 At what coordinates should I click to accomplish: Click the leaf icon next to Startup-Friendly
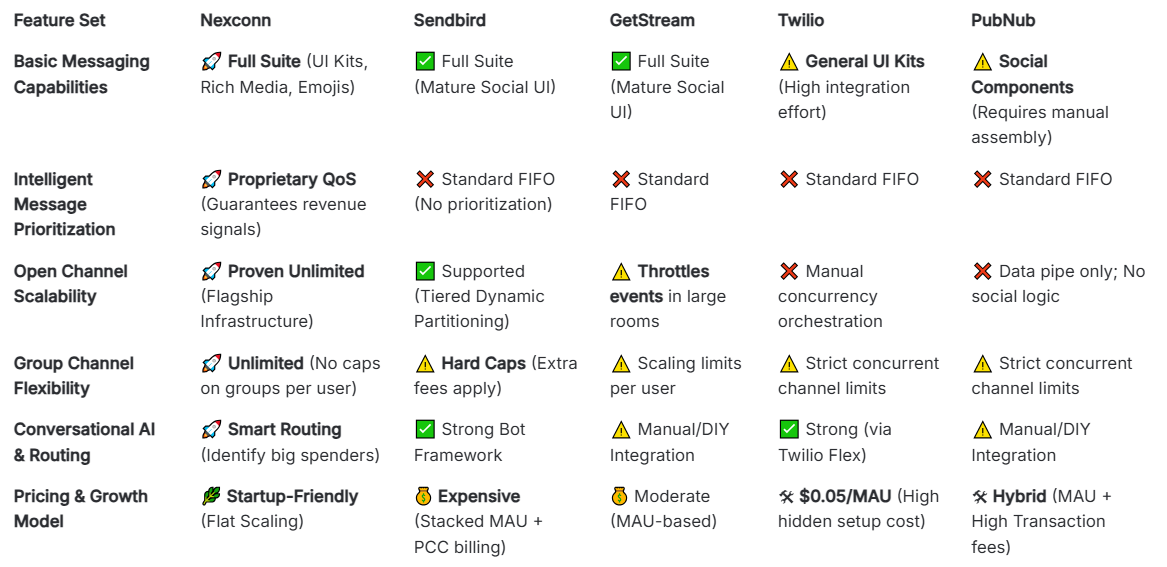click(x=210, y=497)
